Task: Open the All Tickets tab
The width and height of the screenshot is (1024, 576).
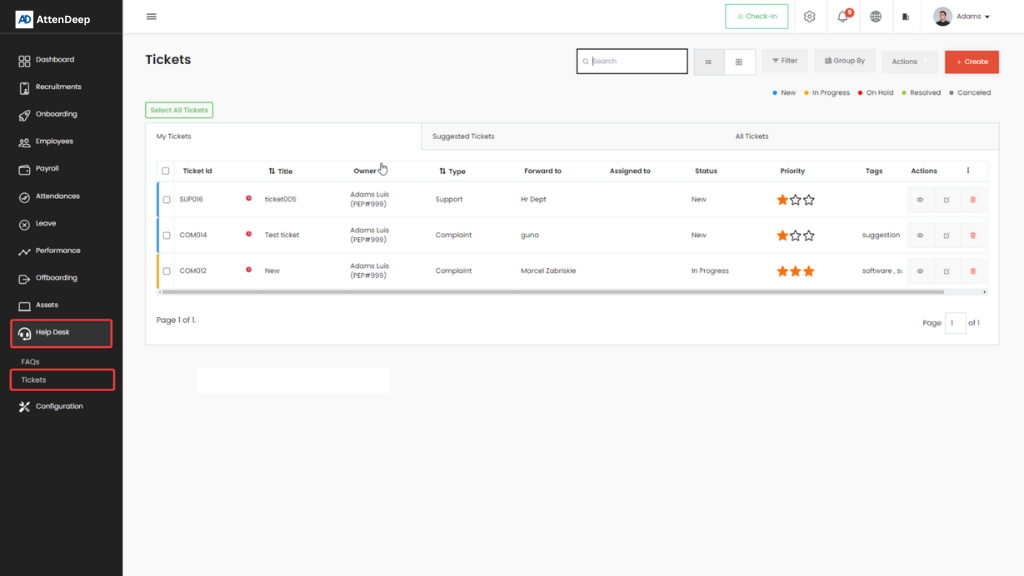Action: tap(751, 136)
